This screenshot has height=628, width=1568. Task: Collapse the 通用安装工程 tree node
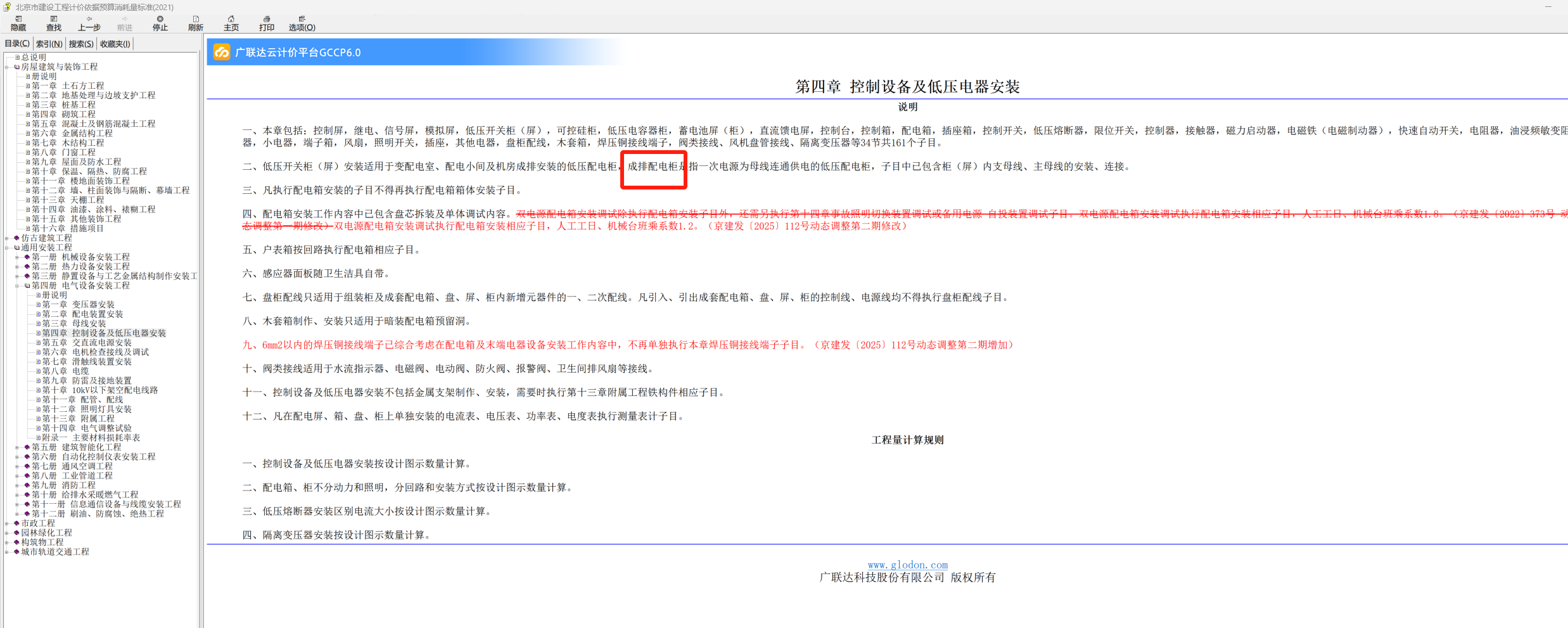tap(8, 248)
